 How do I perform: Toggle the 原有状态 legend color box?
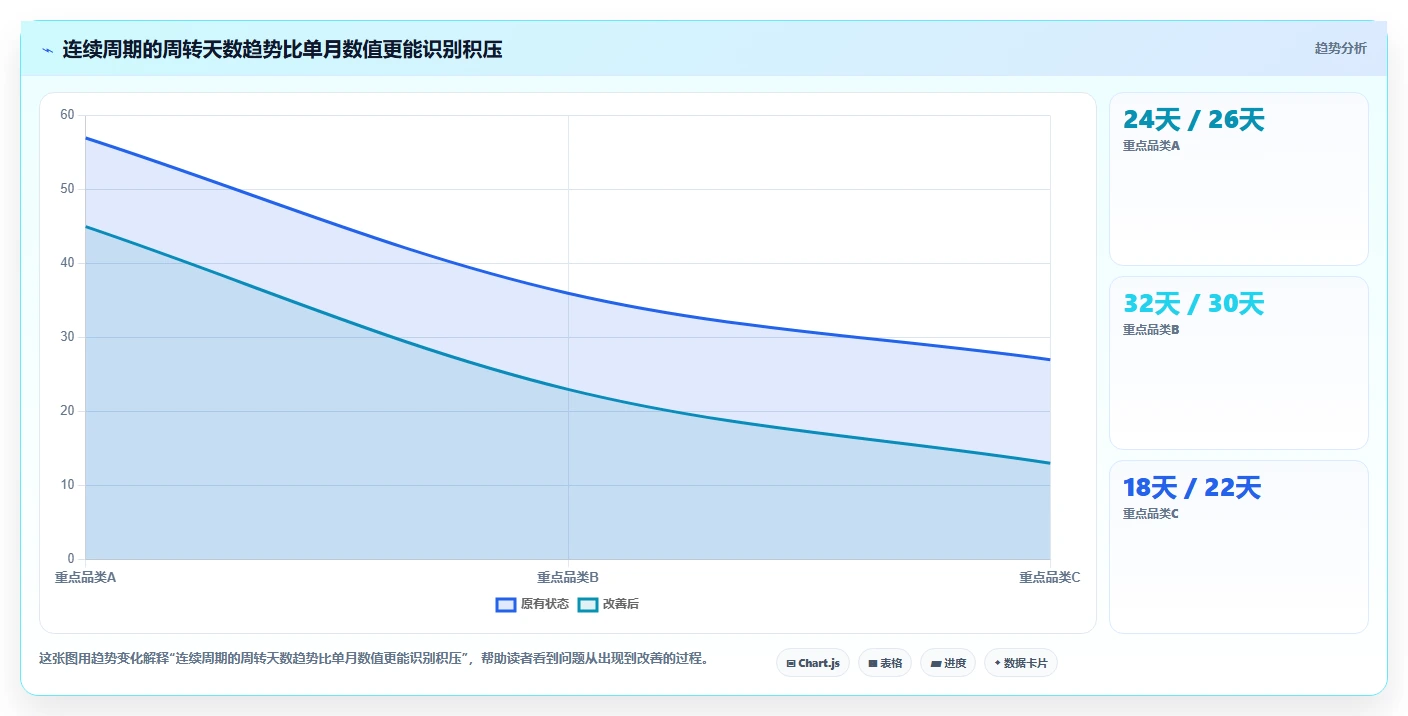pos(506,604)
